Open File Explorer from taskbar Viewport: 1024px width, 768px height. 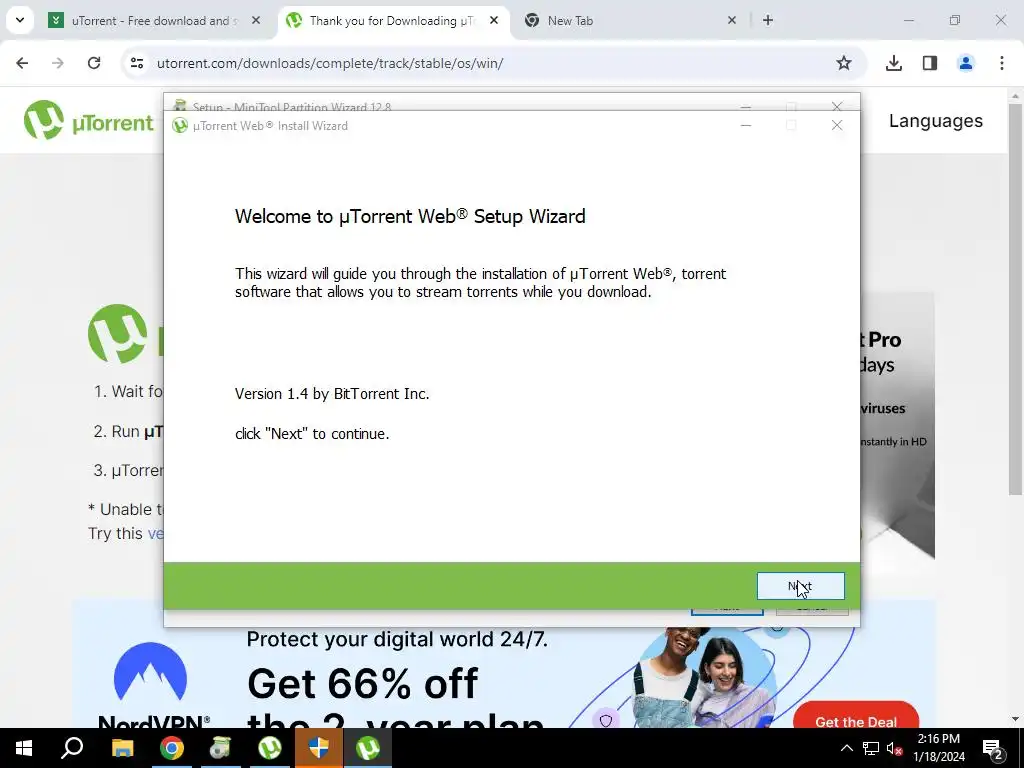122,748
